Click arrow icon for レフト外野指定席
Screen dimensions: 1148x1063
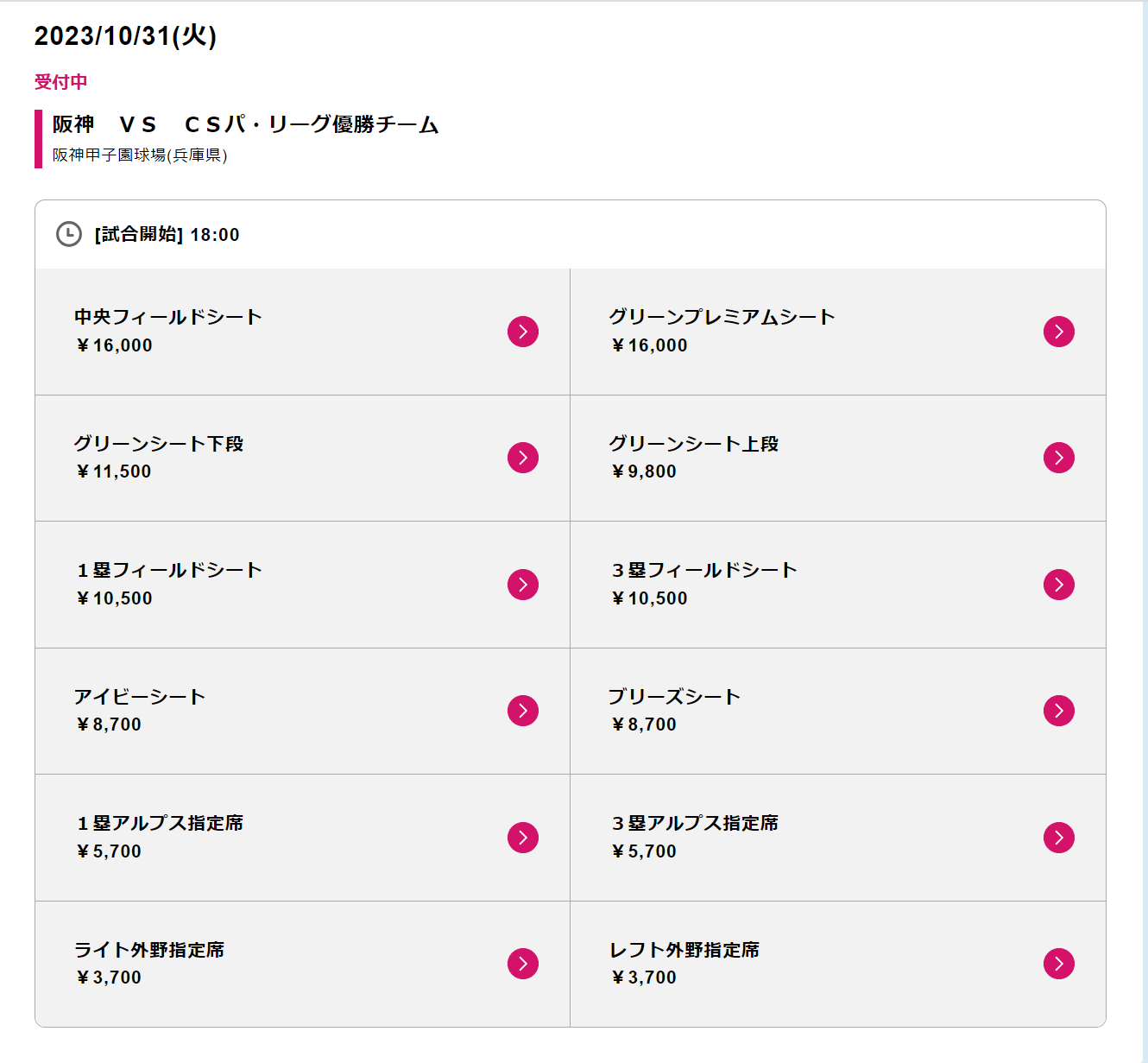pos(1059,964)
